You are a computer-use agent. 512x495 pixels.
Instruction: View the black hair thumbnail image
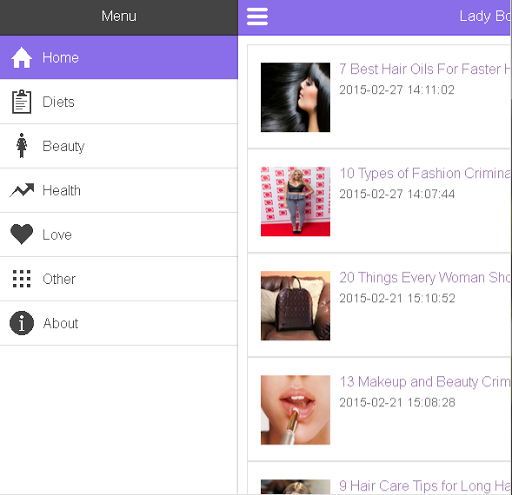click(x=295, y=97)
